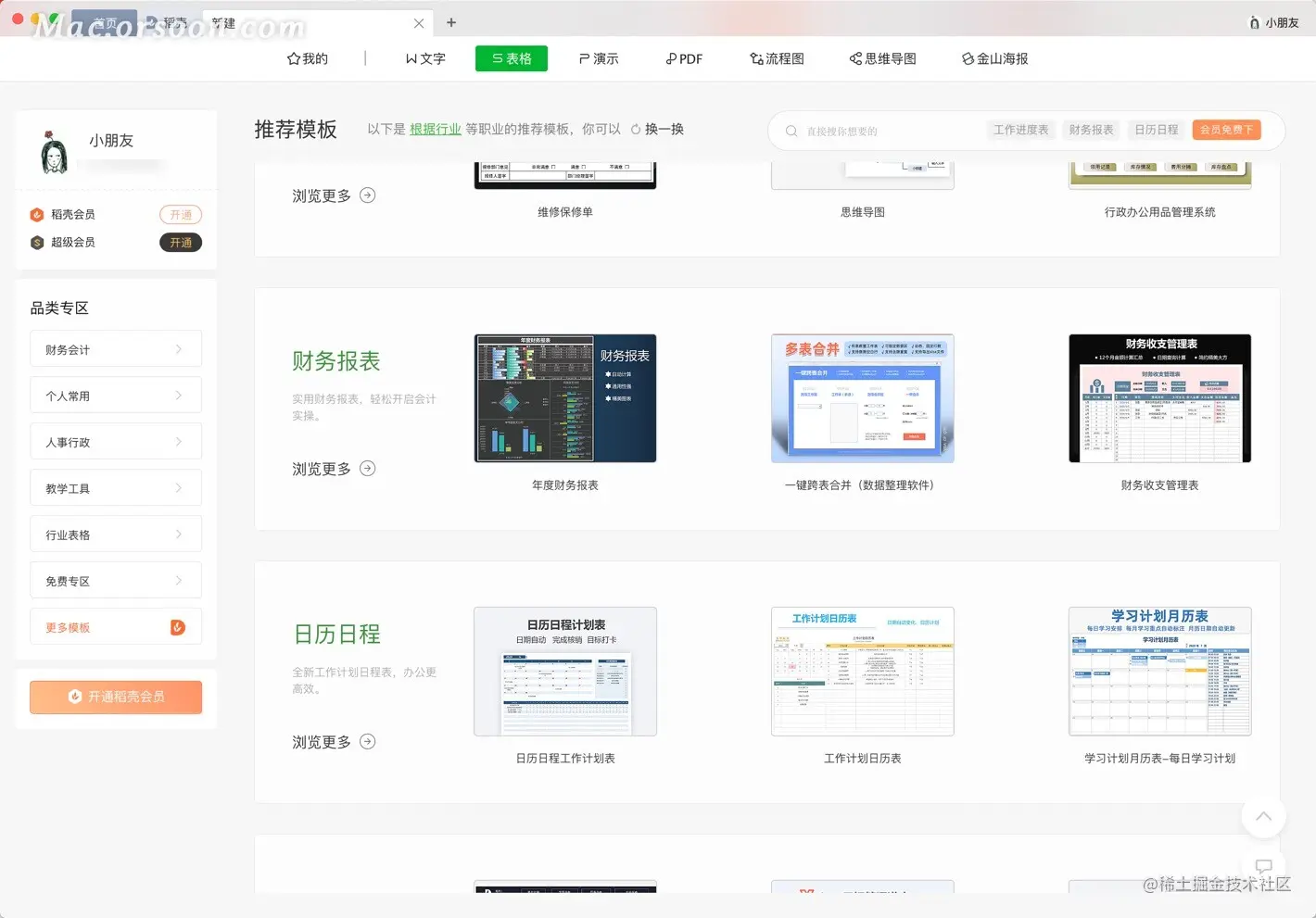Open the 金山海报 poster tab

pyautogui.click(x=995, y=58)
